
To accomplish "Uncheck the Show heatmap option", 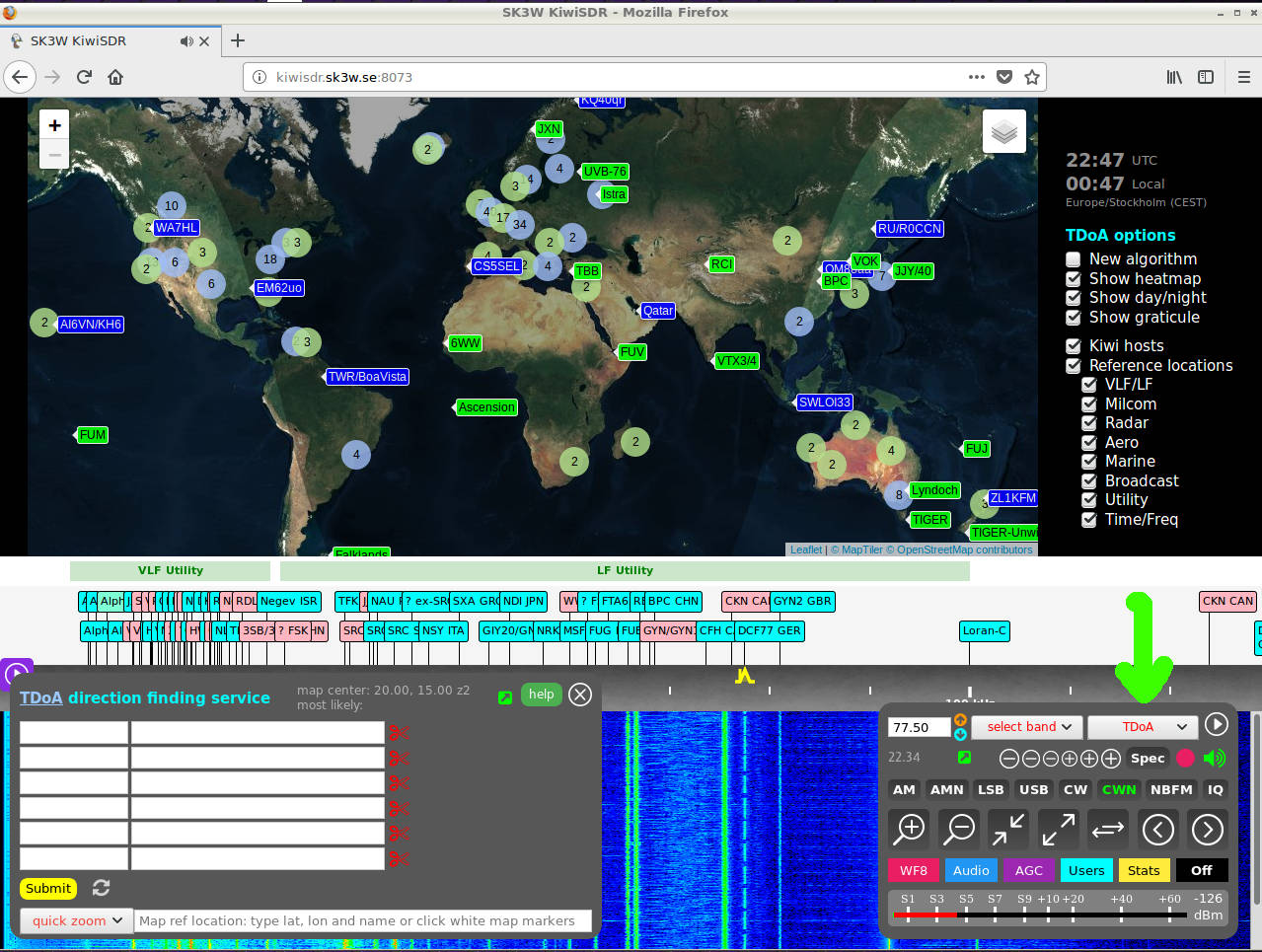I will coord(1074,279).
